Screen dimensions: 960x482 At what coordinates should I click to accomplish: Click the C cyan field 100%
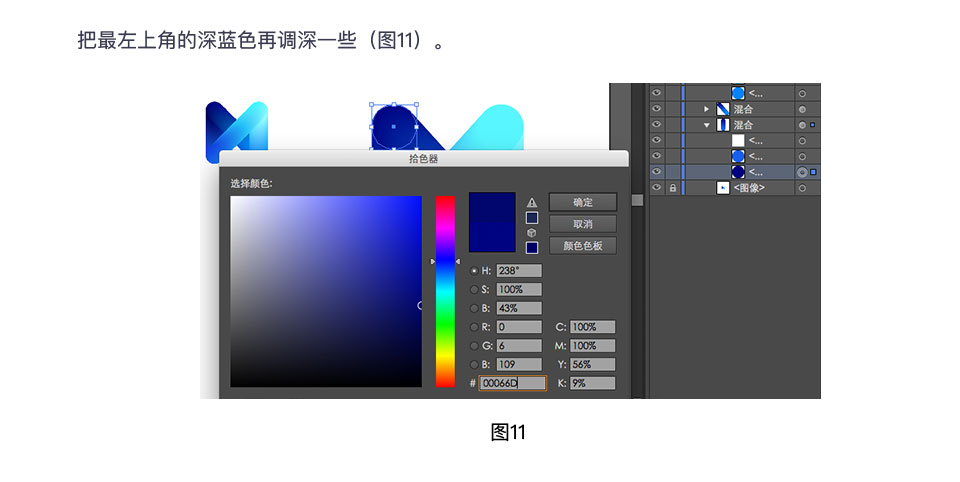592,327
